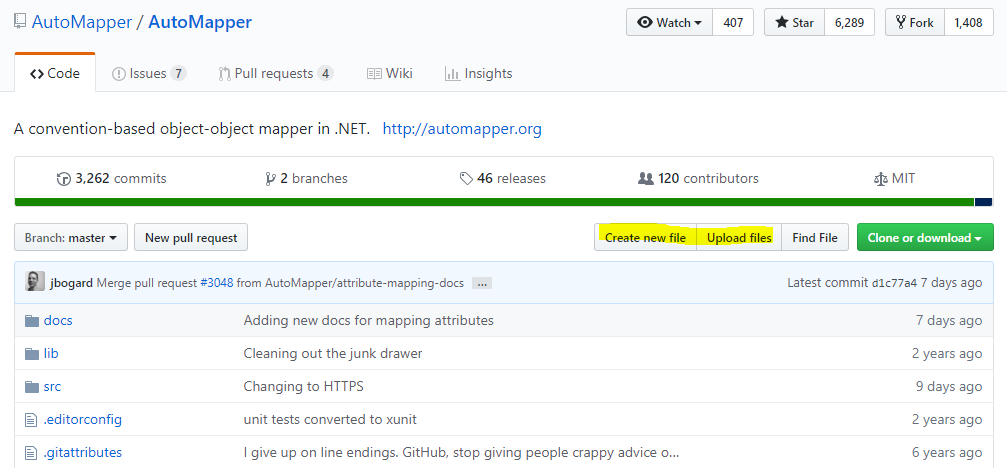Fork the repository
Screen dimensions: 1007x468
click(915, 22)
